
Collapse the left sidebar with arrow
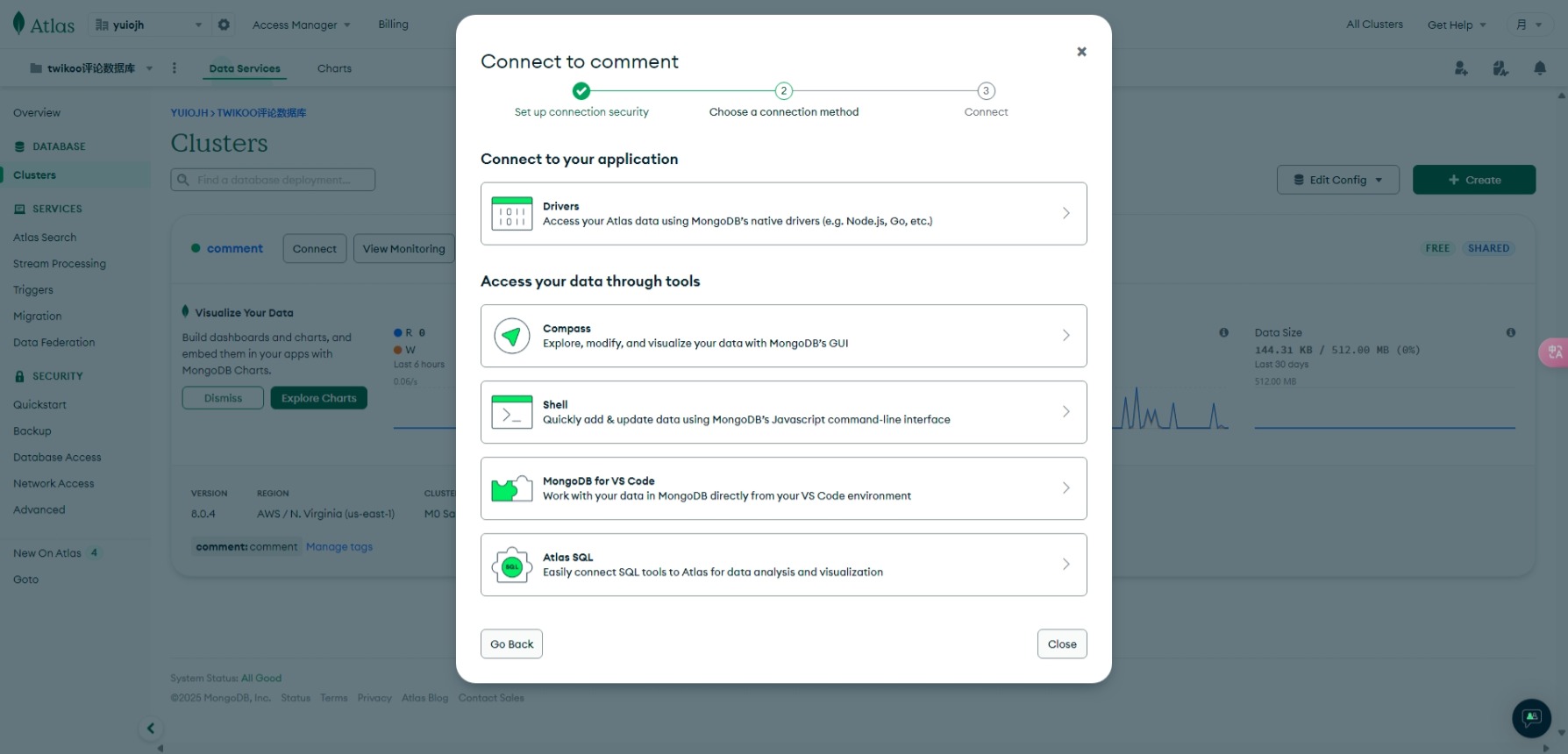[x=151, y=728]
